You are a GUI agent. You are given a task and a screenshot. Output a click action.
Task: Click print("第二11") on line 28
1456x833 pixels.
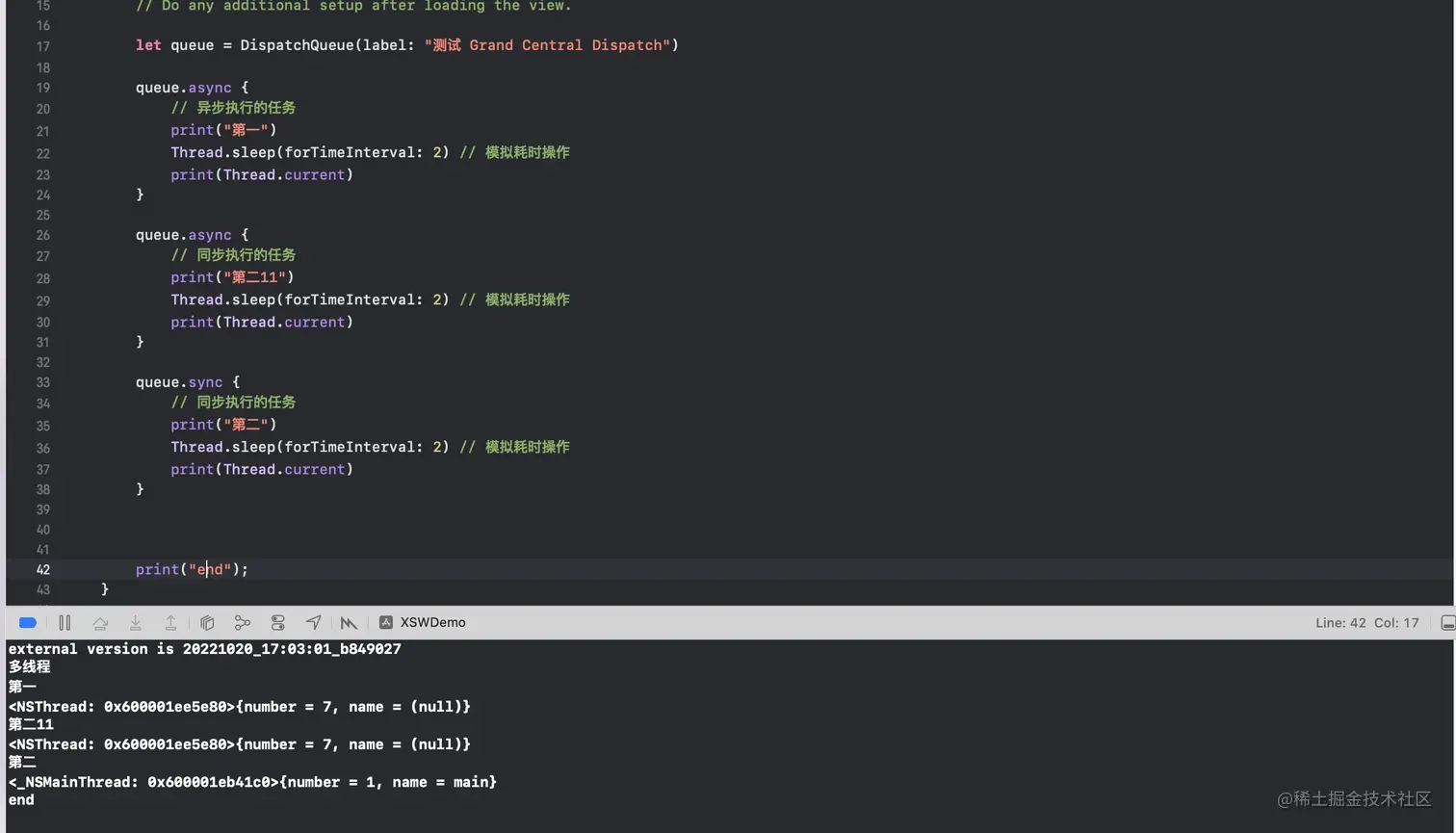click(x=232, y=277)
